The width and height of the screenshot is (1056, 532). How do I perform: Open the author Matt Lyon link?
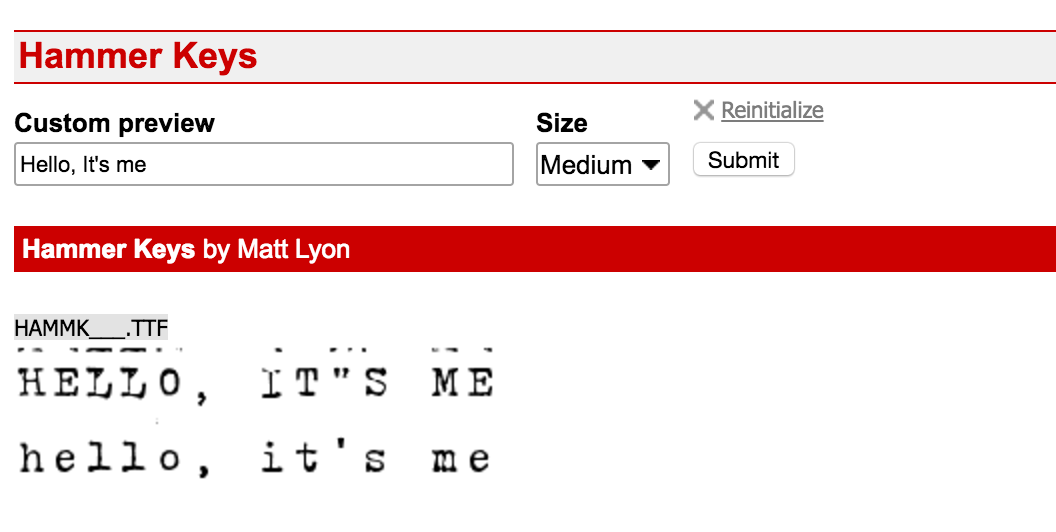293,249
